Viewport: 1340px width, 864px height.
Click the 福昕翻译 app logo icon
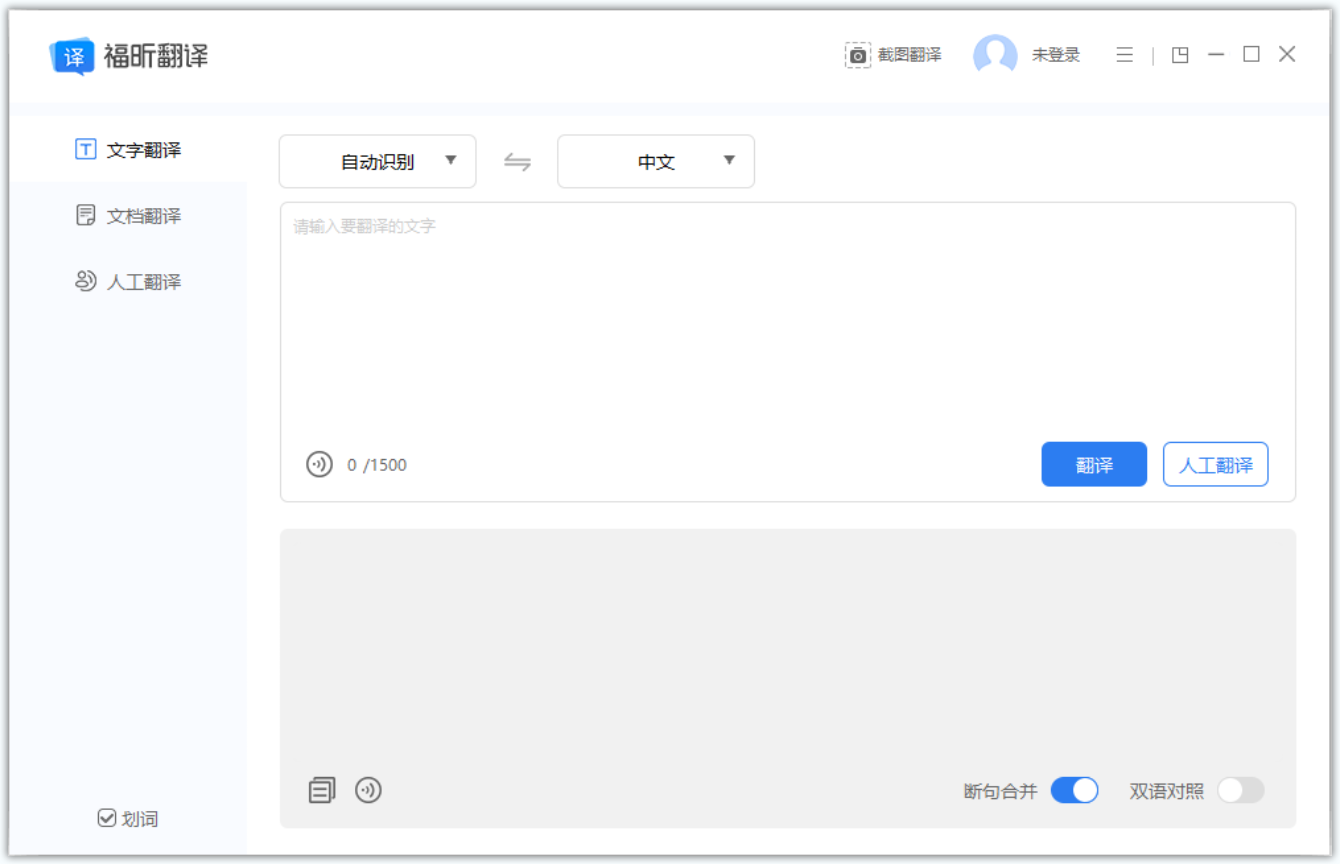click(x=72, y=56)
